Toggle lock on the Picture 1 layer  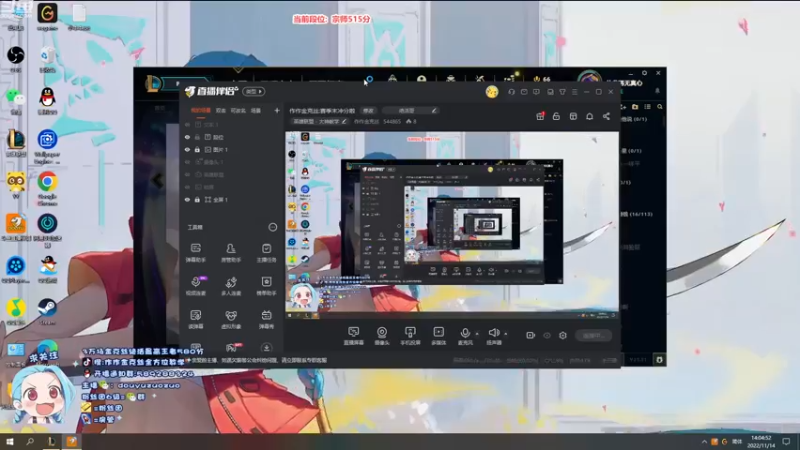pyautogui.click(x=197, y=149)
